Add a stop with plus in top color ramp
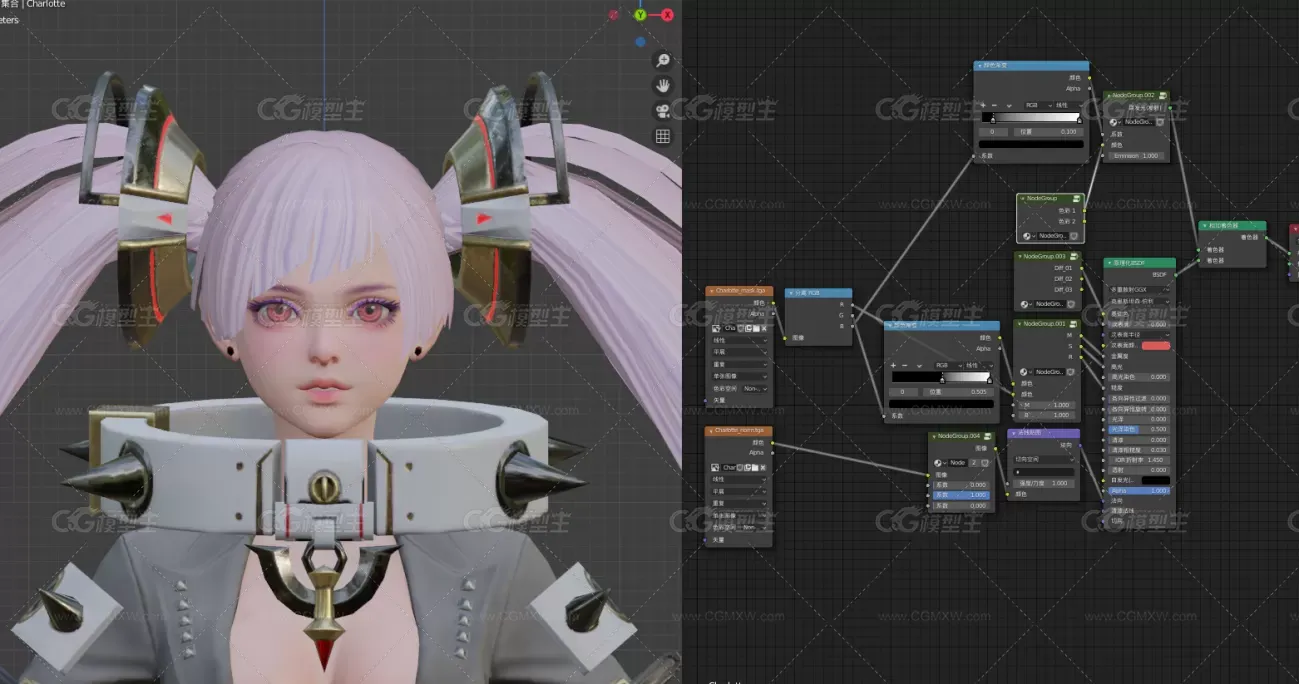 (x=983, y=105)
